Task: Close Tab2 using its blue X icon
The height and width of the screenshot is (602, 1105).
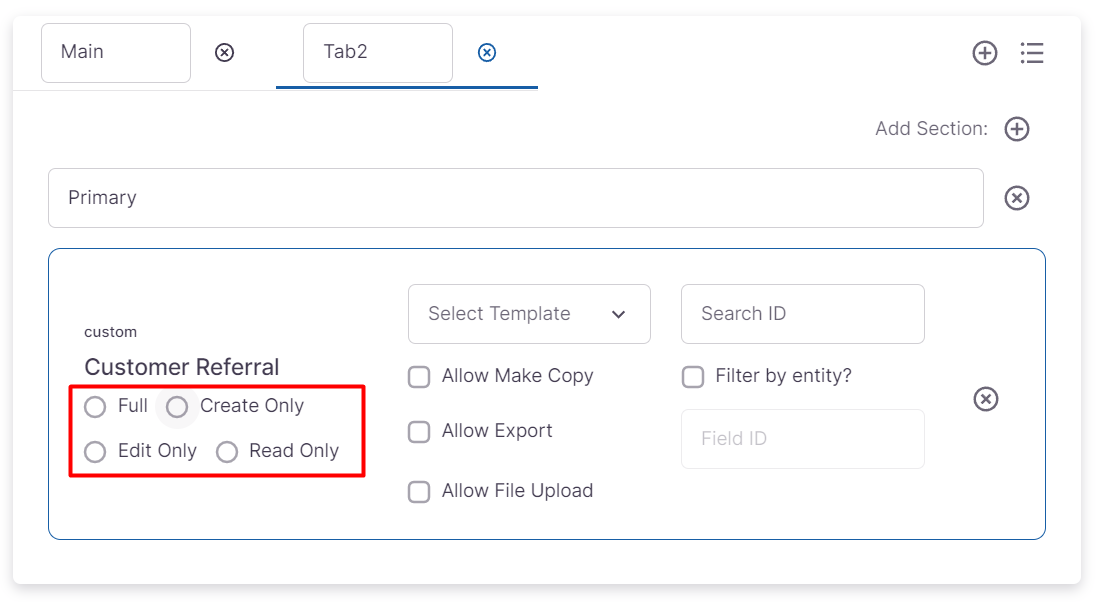Action: 487,52
